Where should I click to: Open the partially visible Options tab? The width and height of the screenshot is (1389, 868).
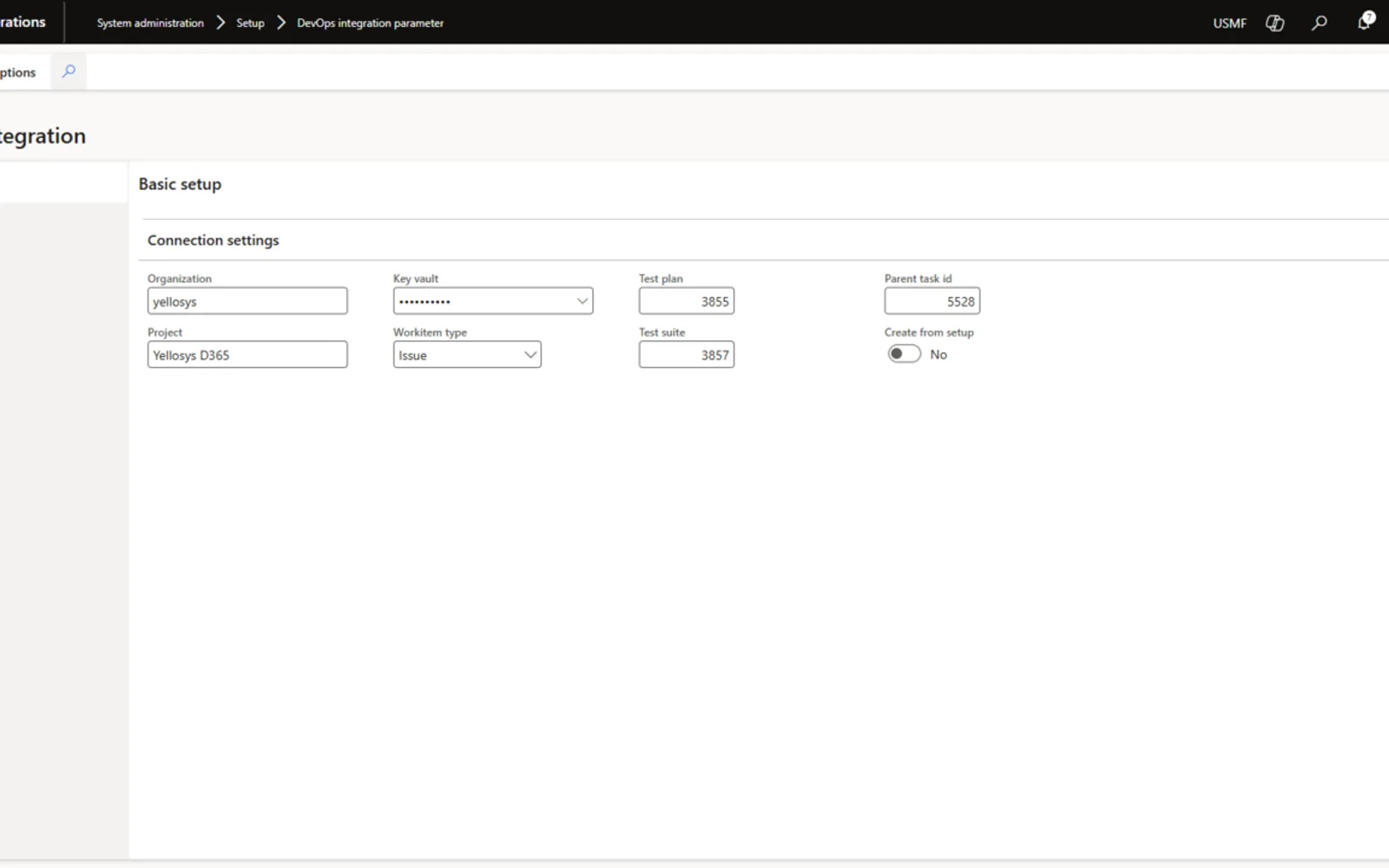click(17, 72)
